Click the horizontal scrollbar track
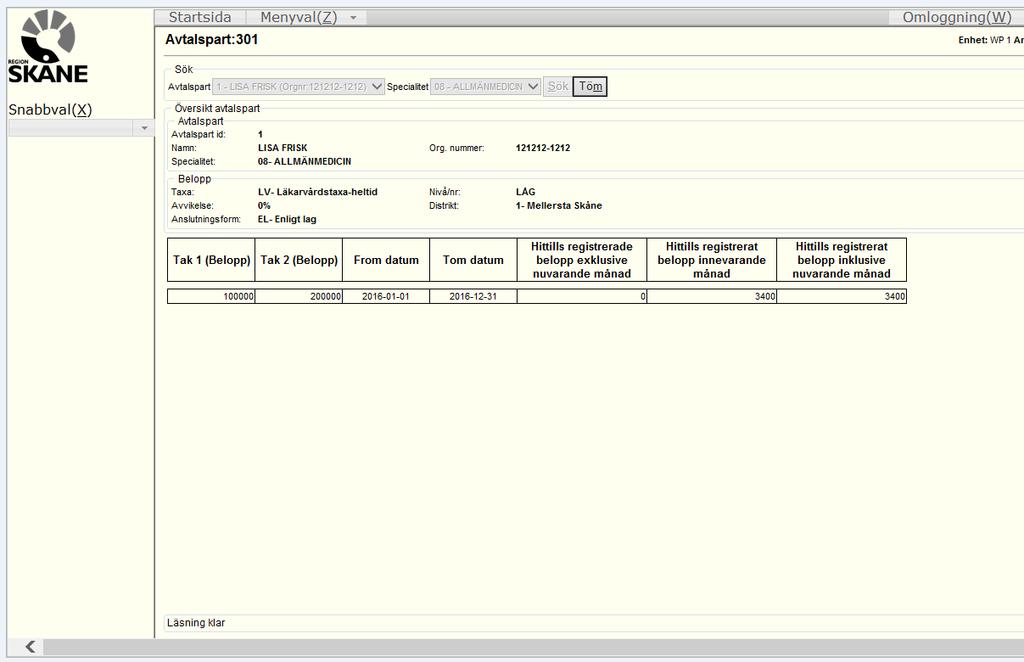The image size is (1024, 662). pyautogui.click(x=532, y=646)
